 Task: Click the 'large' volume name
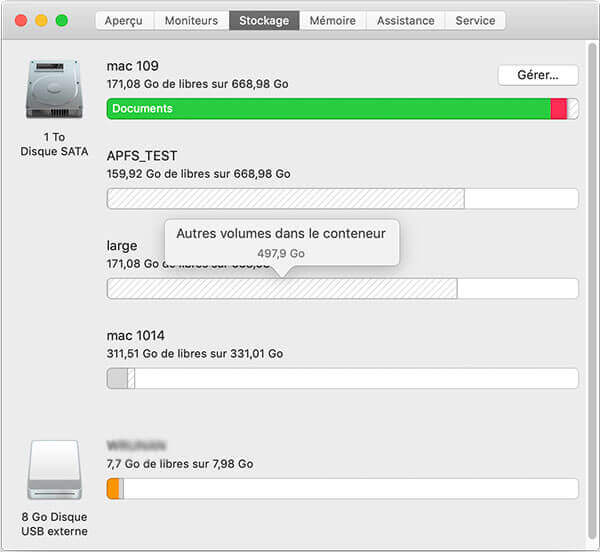pos(122,246)
